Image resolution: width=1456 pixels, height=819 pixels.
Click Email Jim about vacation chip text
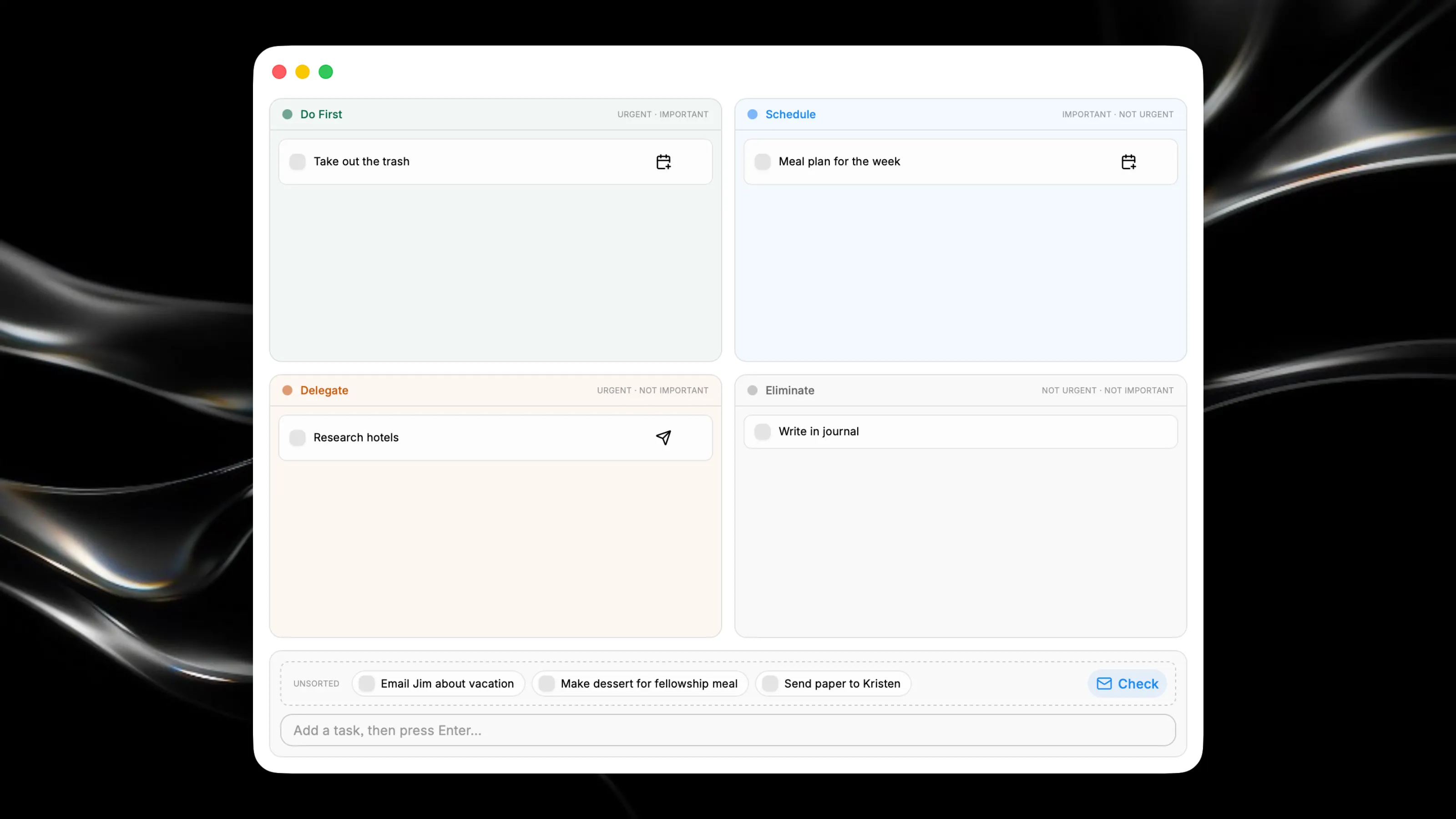coord(447,683)
